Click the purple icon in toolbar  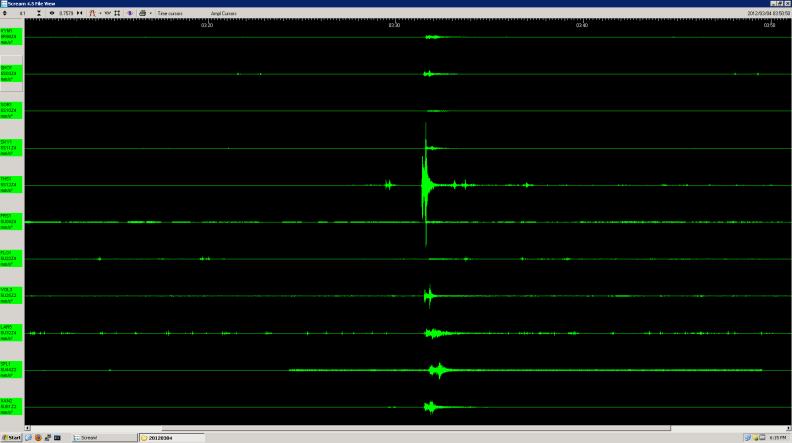click(130, 13)
